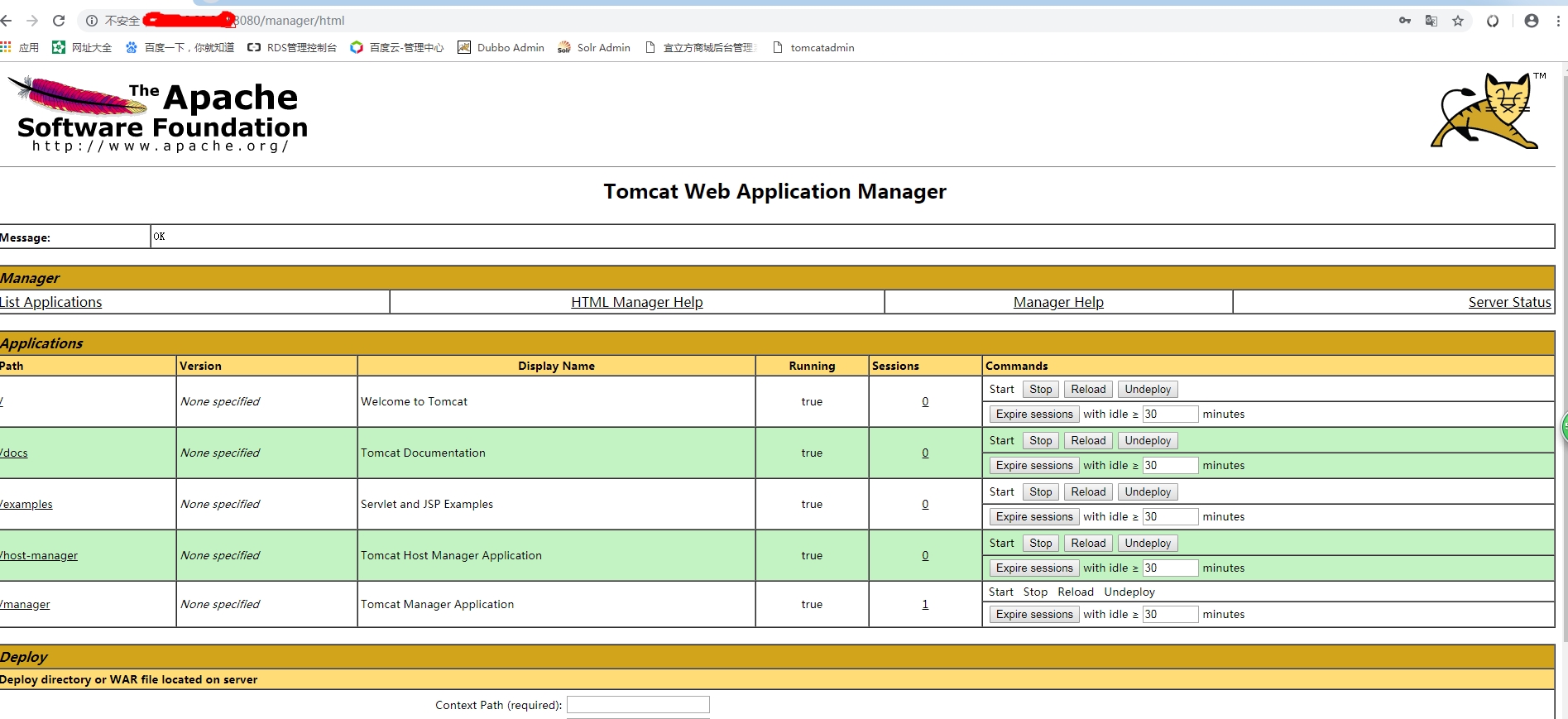Expire sessions for Servlet and JSP Examples
The height and width of the screenshot is (719, 1568).
point(1034,516)
